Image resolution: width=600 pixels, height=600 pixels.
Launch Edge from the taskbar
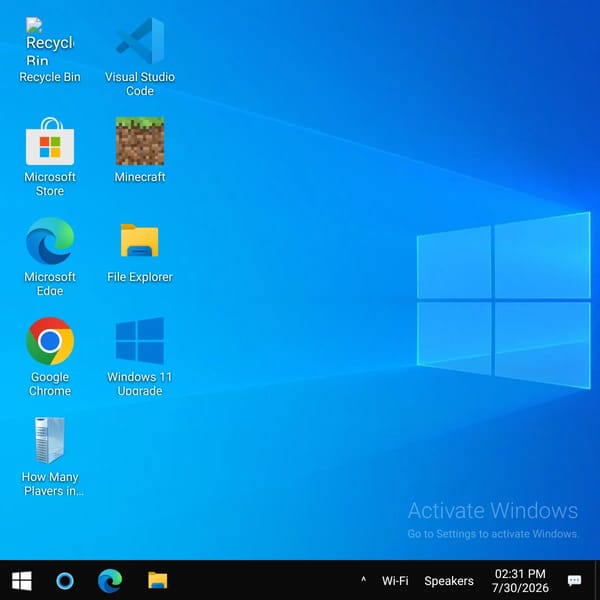110,580
